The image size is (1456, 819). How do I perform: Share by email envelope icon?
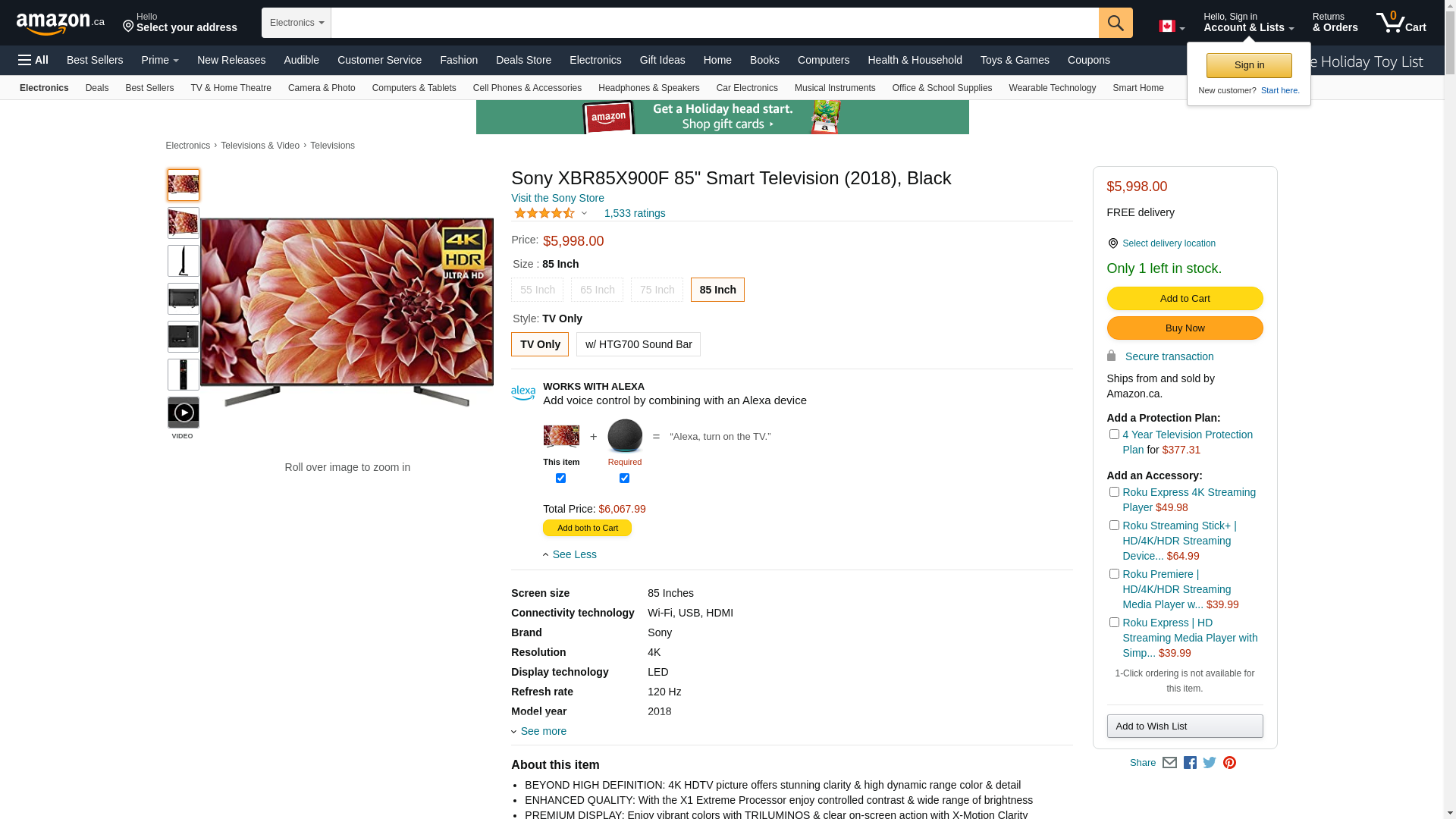pyautogui.click(x=1169, y=763)
